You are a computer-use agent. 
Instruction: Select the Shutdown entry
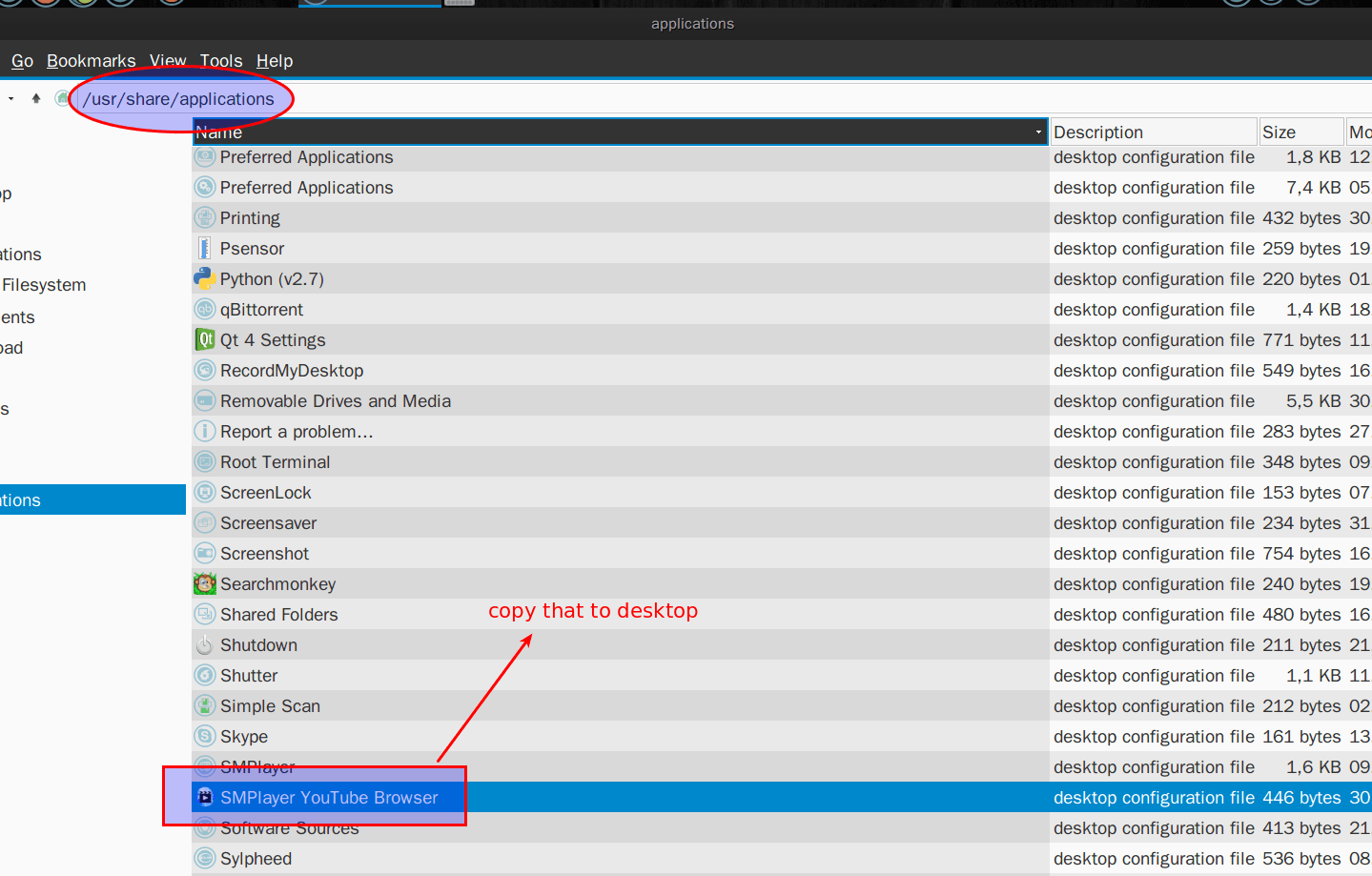pyautogui.click(x=259, y=645)
